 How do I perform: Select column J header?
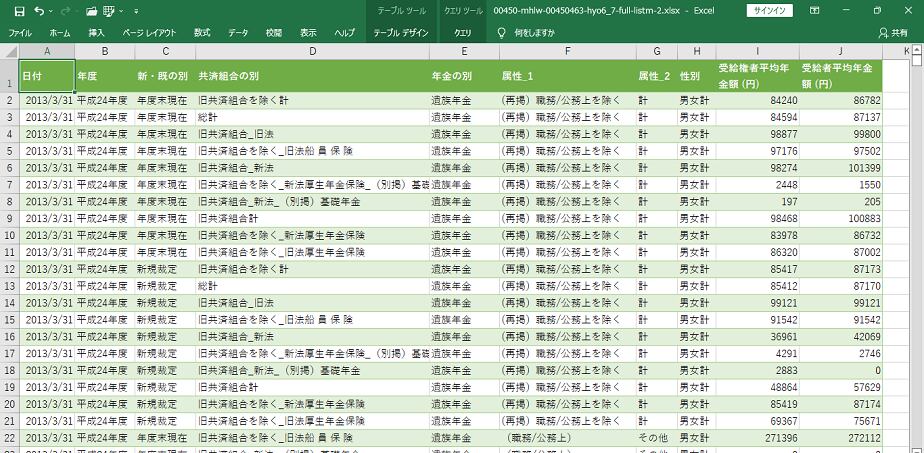[x=841, y=52]
